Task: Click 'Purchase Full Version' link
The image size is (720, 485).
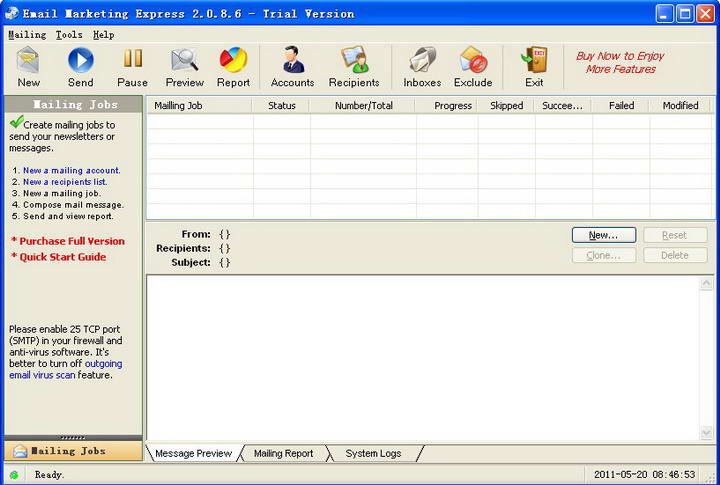Action: [x=72, y=241]
